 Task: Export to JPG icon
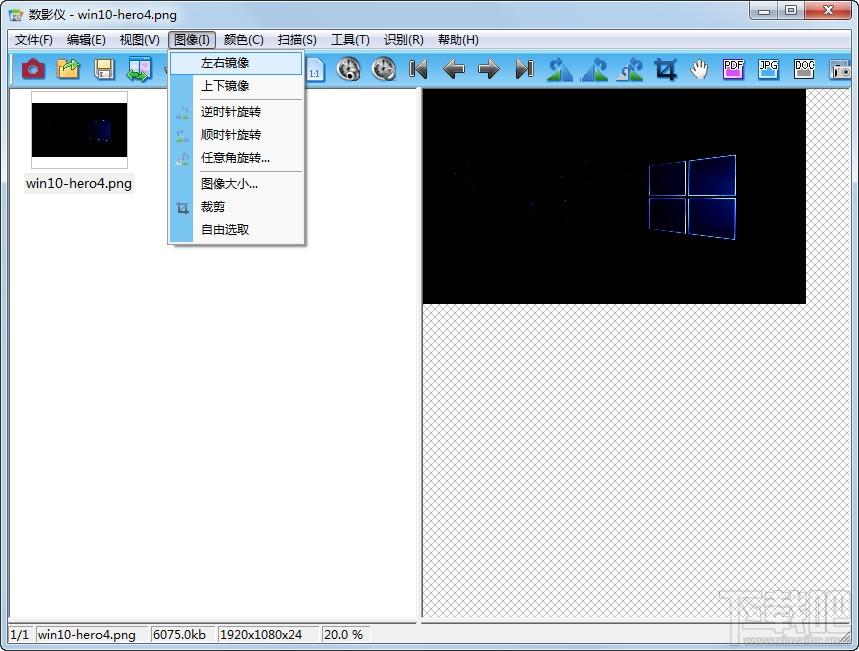coord(769,69)
